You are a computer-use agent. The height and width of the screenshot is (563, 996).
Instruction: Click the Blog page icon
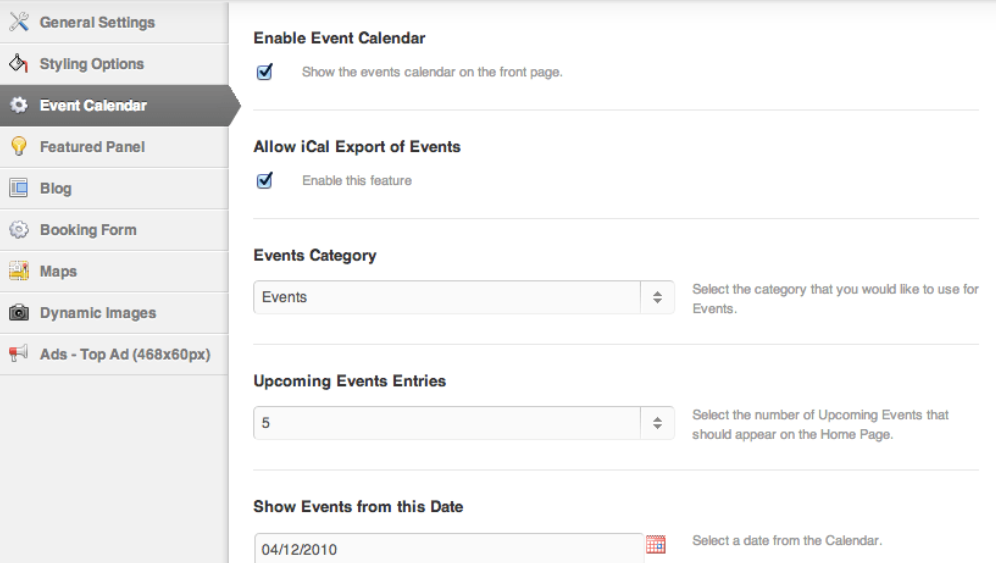tap(18, 188)
